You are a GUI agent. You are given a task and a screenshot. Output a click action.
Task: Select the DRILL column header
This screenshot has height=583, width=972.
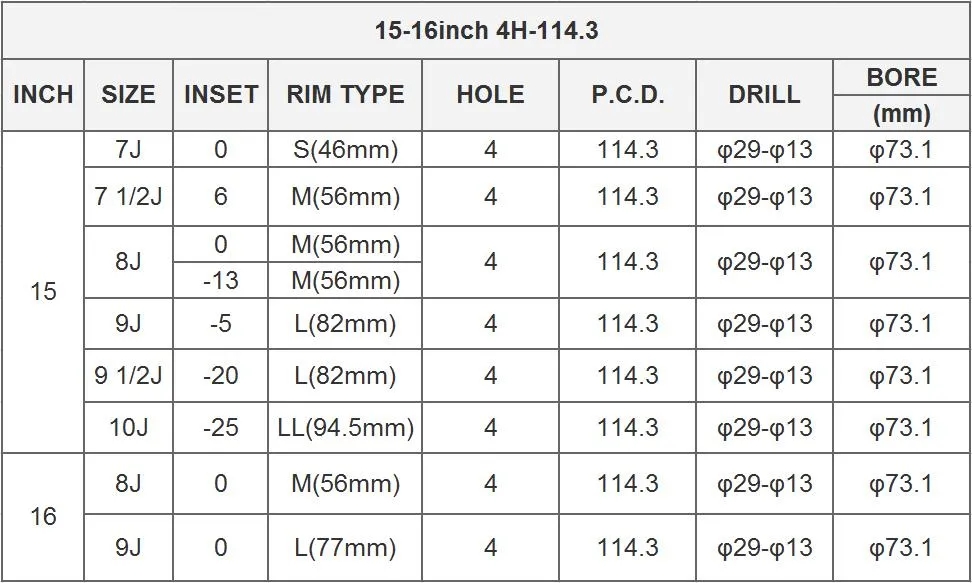[x=764, y=95]
